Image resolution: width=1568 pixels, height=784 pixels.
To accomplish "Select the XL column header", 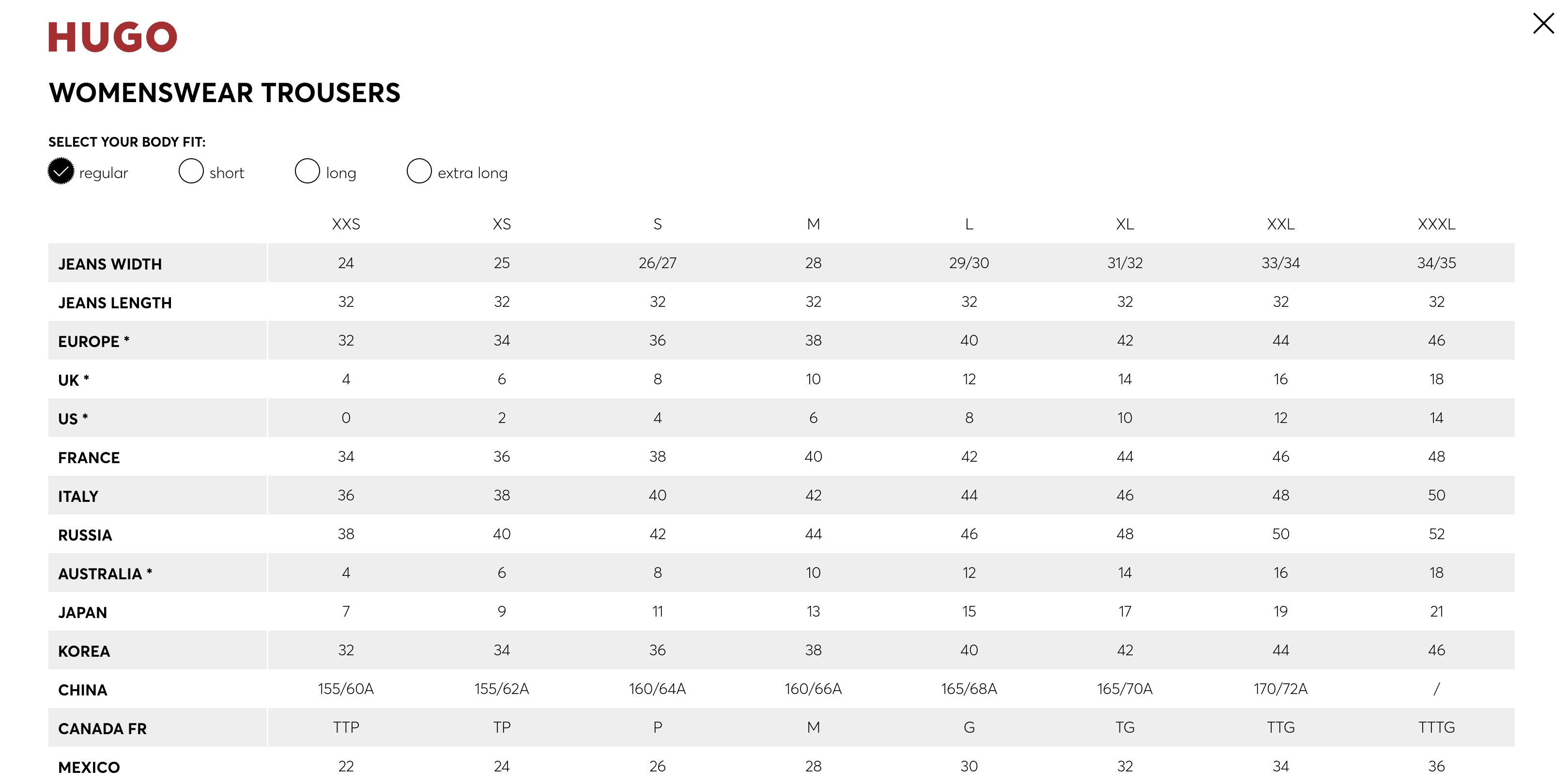I will [1125, 225].
